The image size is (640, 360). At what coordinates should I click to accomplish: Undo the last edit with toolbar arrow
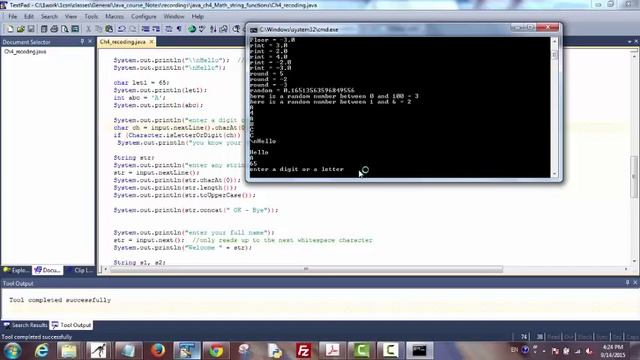[122, 29]
